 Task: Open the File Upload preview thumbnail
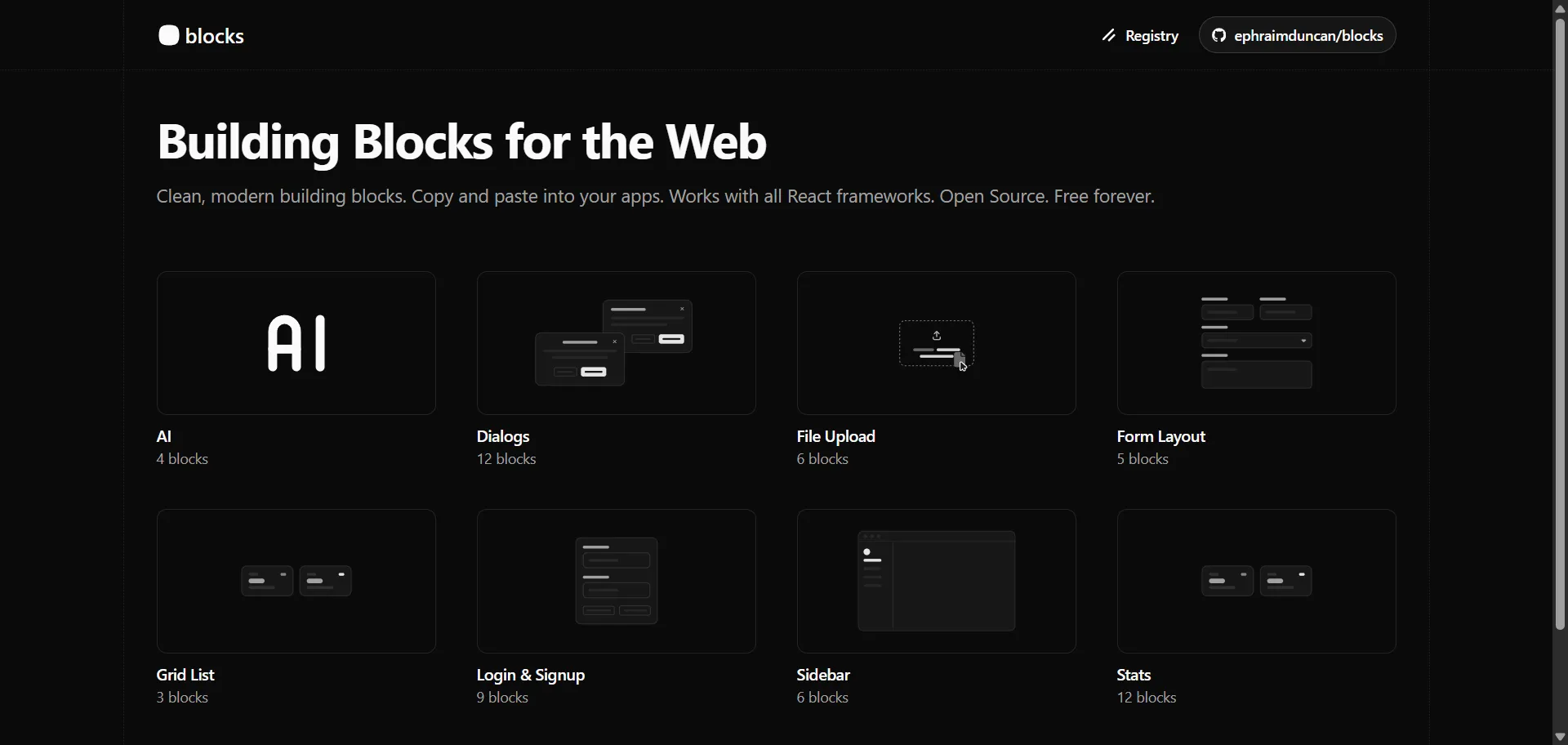(x=937, y=343)
